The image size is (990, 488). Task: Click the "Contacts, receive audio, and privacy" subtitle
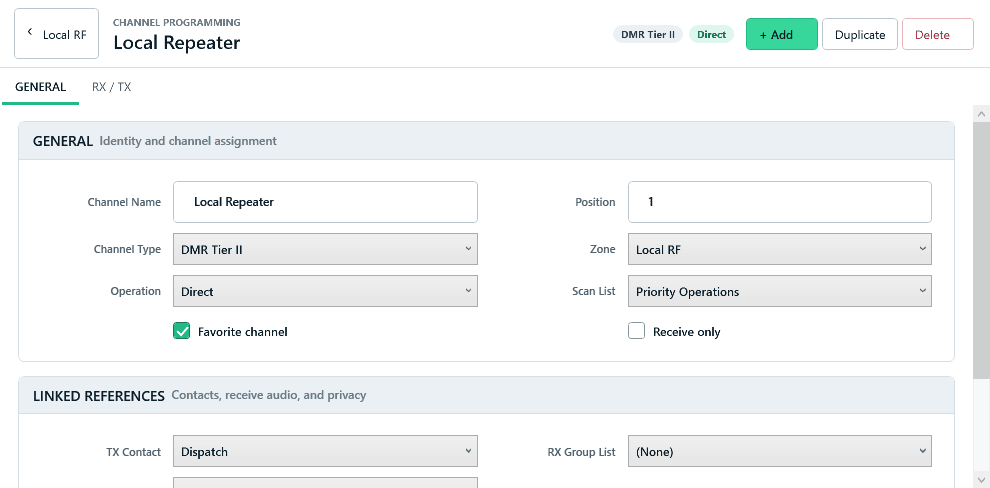pyautogui.click(x=268, y=395)
